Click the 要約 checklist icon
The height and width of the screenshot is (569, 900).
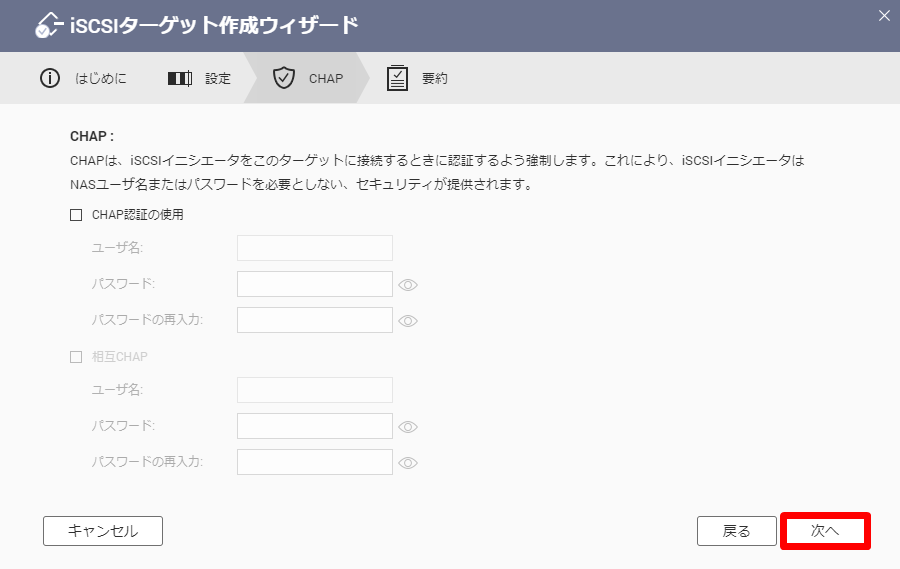pyautogui.click(x=397, y=78)
